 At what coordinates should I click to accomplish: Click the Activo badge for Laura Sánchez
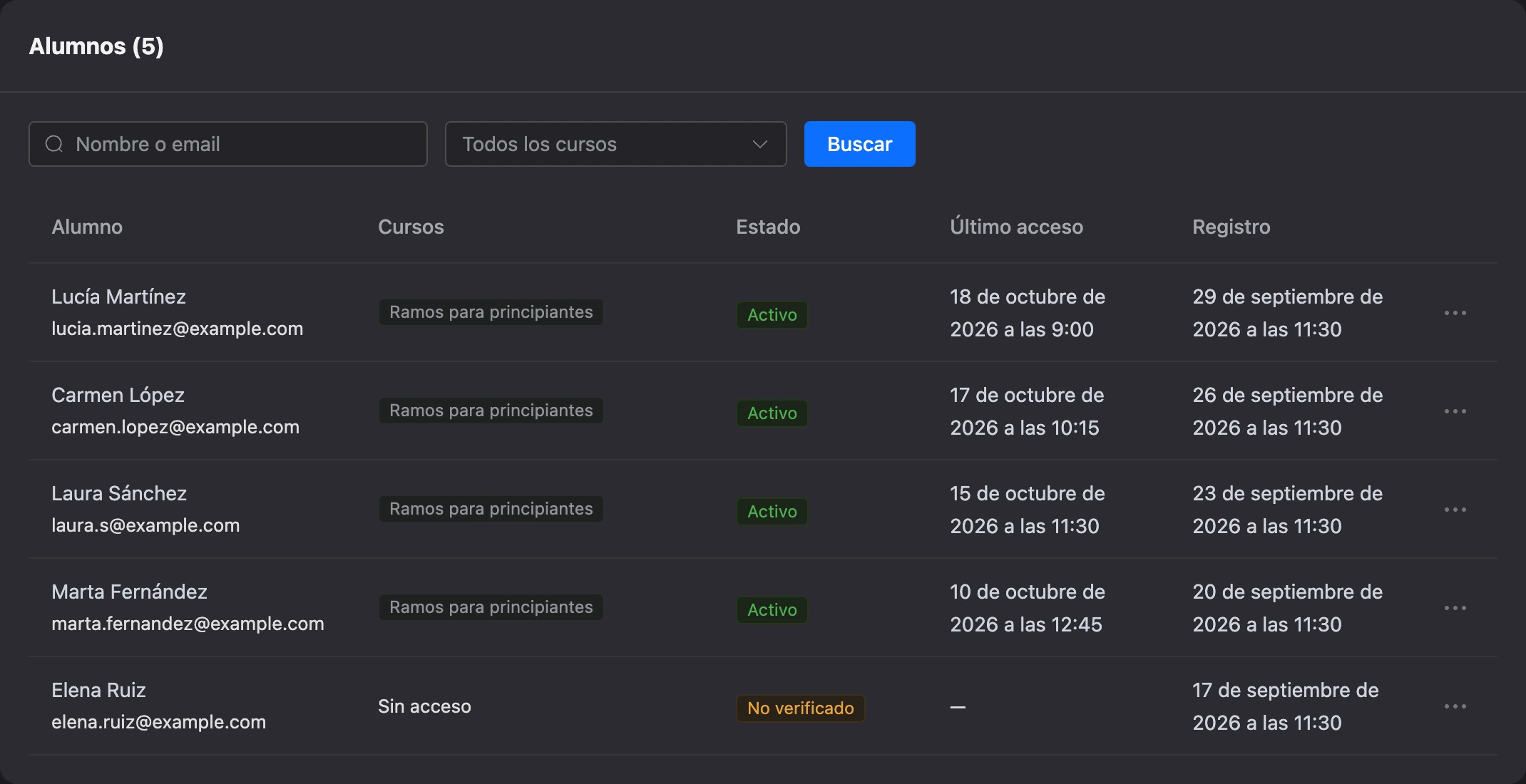pyautogui.click(x=772, y=511)
